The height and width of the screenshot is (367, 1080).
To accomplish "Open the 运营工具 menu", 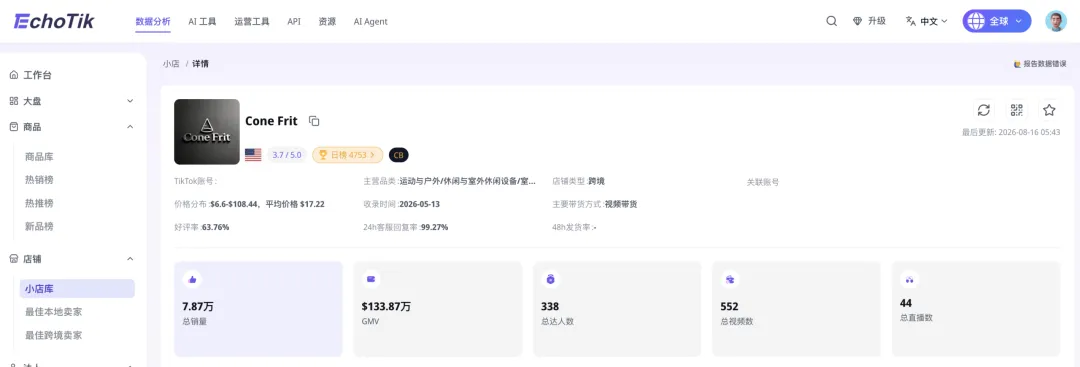I will point(252,21).
